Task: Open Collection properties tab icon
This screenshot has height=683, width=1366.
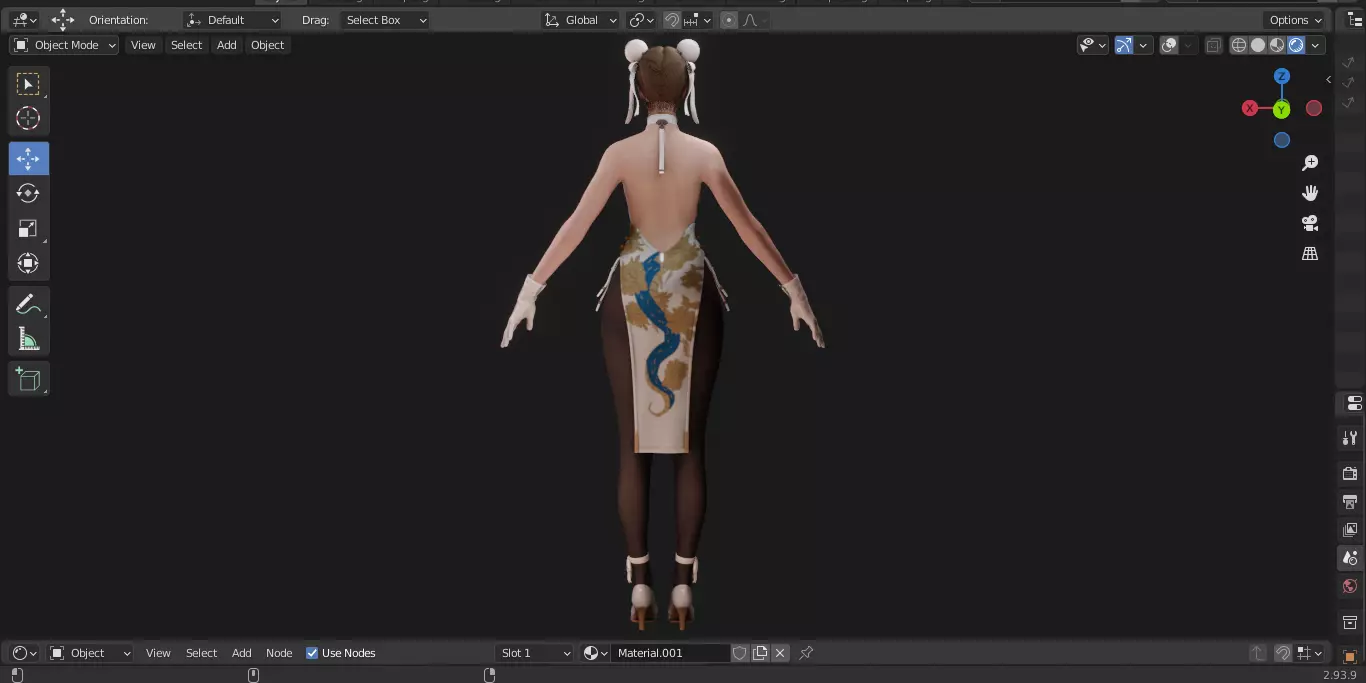Action: point(1350,622)
